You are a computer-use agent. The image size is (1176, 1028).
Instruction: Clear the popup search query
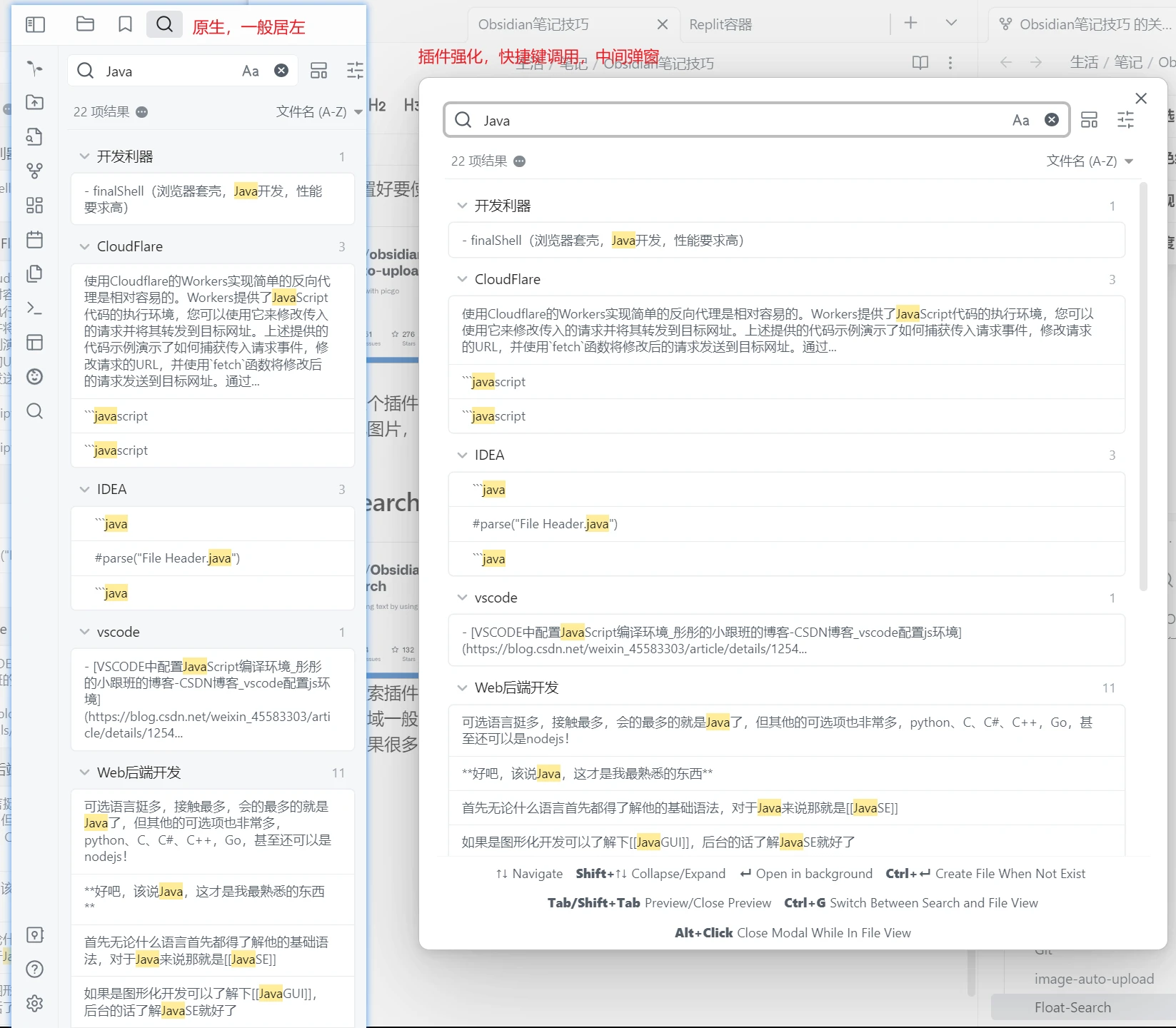pyautogui.click(x=1052, y=120)
